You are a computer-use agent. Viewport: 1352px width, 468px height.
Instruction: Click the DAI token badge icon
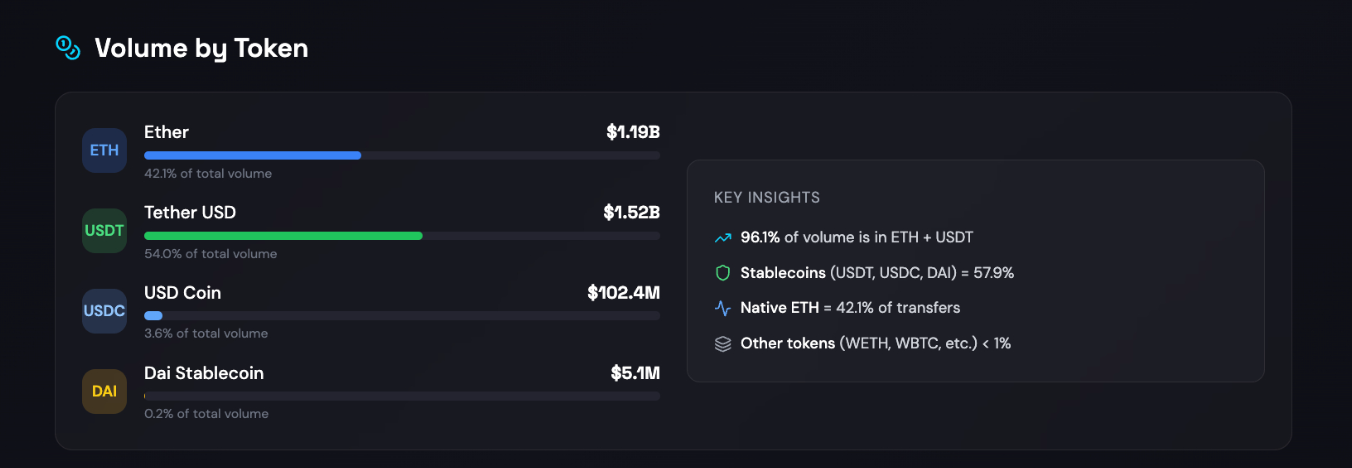(x=104, y=391)
